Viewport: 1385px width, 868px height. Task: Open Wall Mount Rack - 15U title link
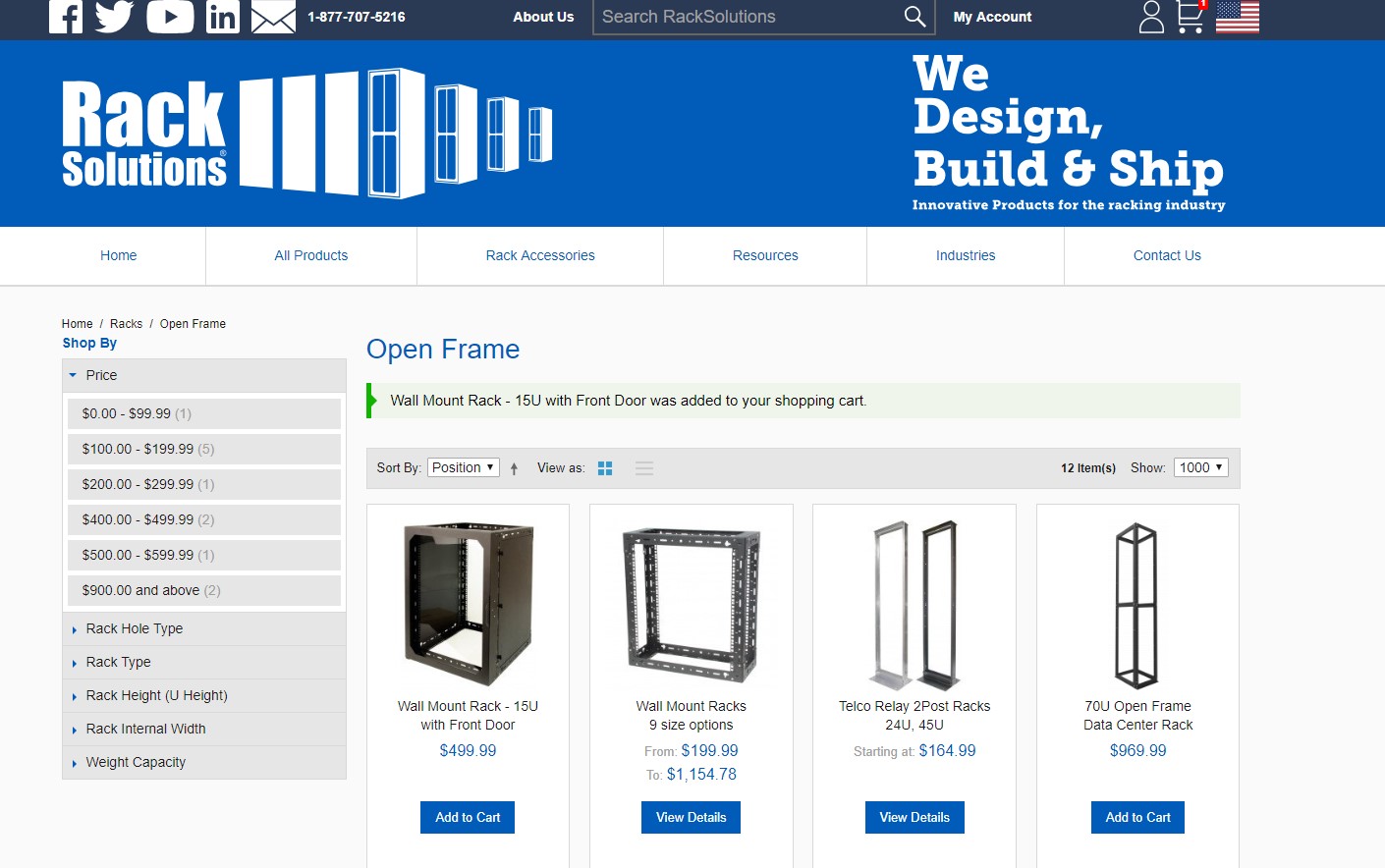pyautogui.click(x=468, y=716)
